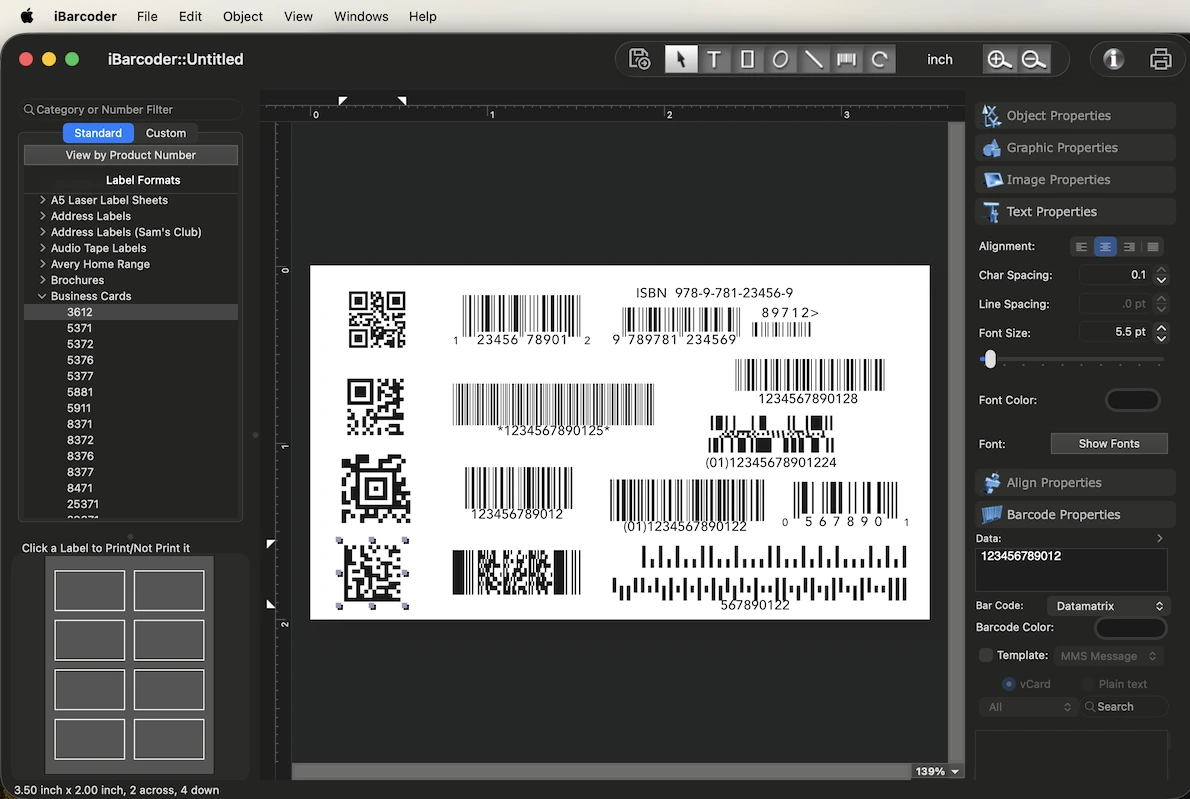Open the info inspector icon

coord(1113,59)
